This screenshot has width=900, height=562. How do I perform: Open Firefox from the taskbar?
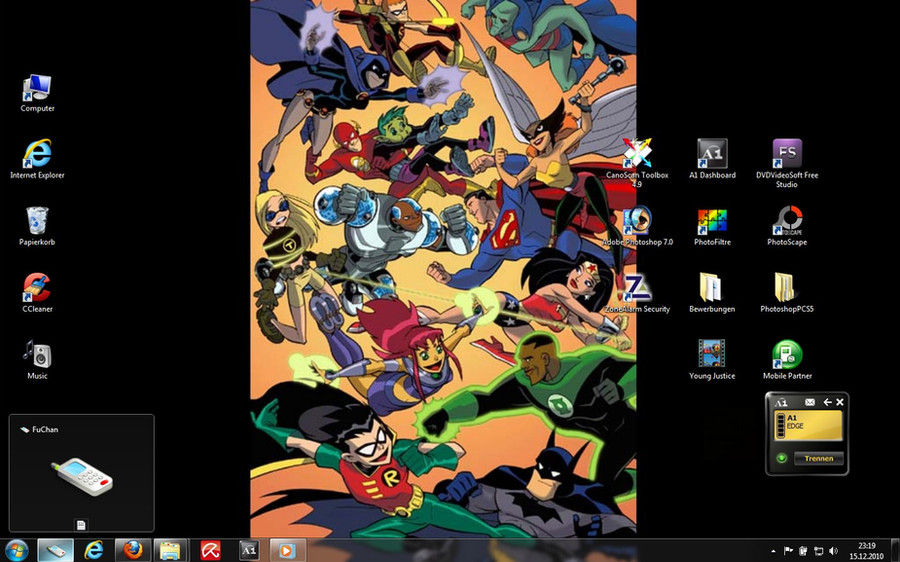133,551
